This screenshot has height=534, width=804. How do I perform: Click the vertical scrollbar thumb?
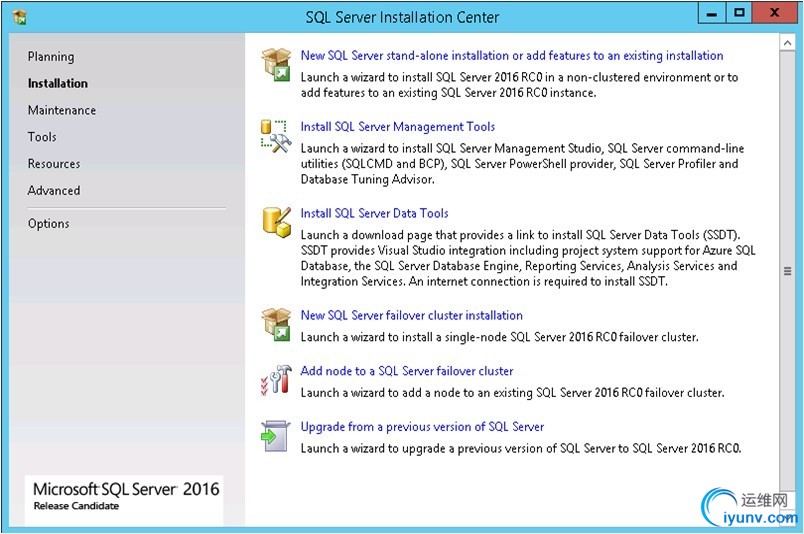pos(787,271)
